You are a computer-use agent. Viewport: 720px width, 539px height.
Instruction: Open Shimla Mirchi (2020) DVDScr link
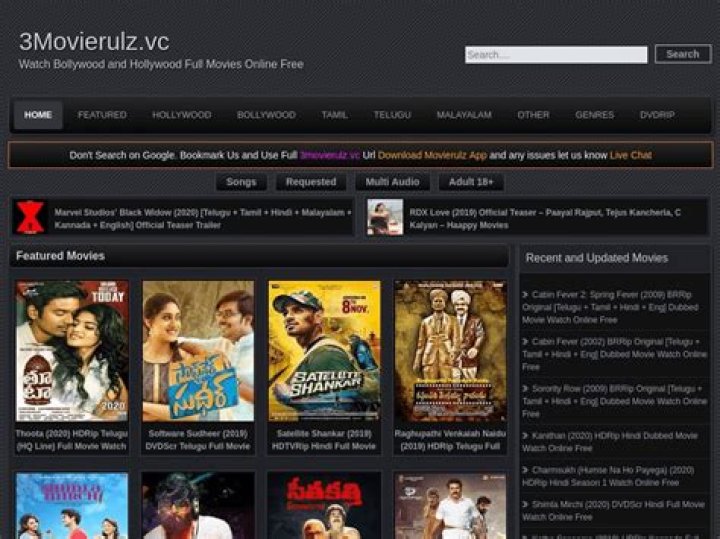click(613, 511)
